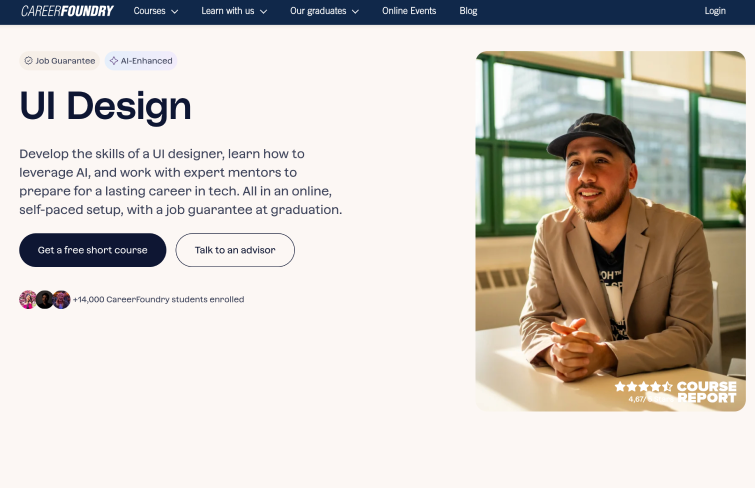The width and height of the screenshot is (755, 488).
Task: Click Talk to an advisor button
Action: pos(235,250)
